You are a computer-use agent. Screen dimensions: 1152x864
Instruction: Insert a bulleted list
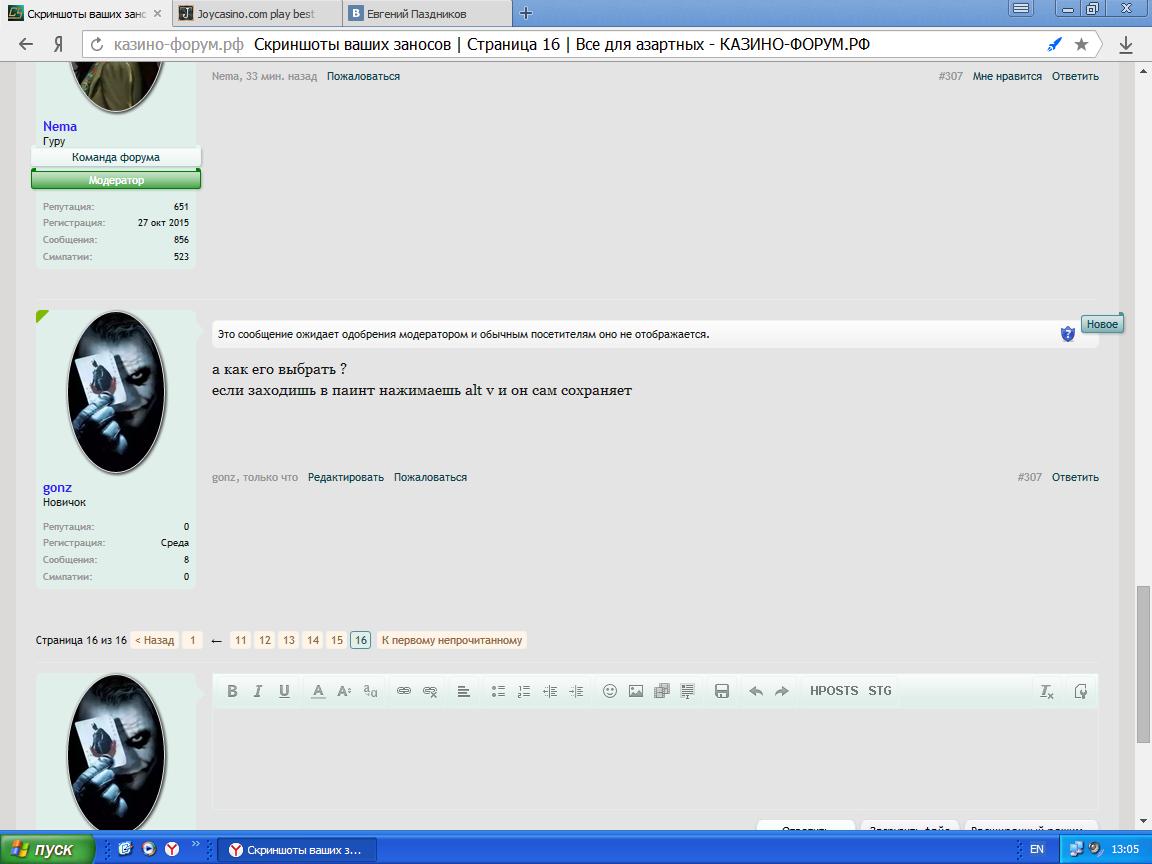498,691
